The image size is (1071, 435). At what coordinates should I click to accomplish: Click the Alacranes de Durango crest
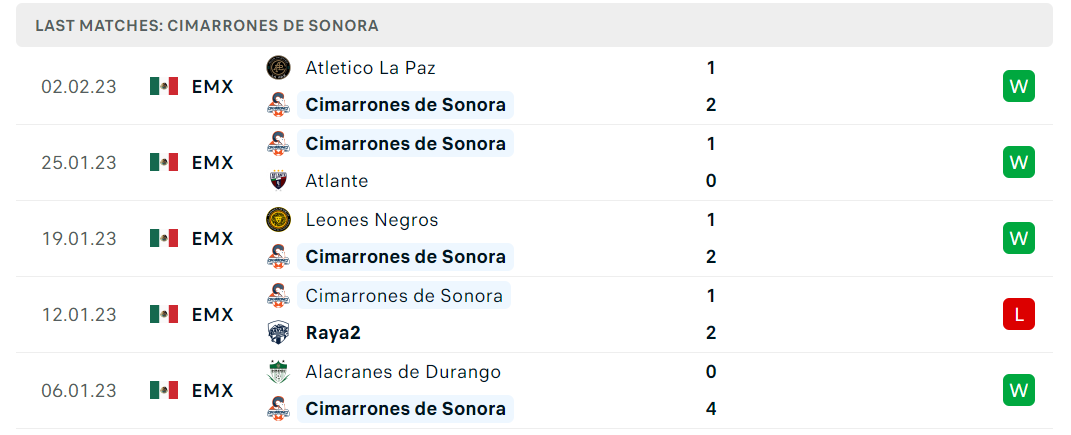[278, 372]
